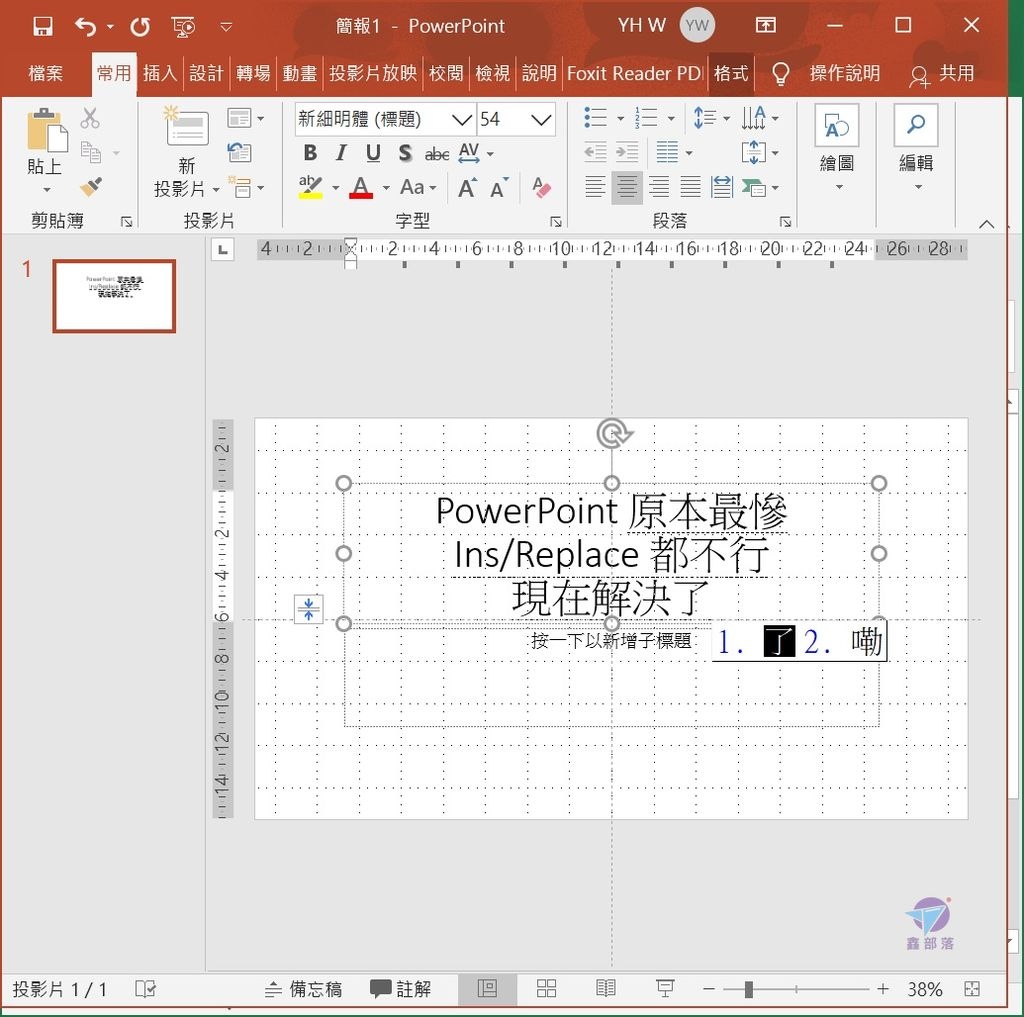This screenshot has height=1017, width=1024.
Task: Convert to SmartArt icon
Action: 760,187
